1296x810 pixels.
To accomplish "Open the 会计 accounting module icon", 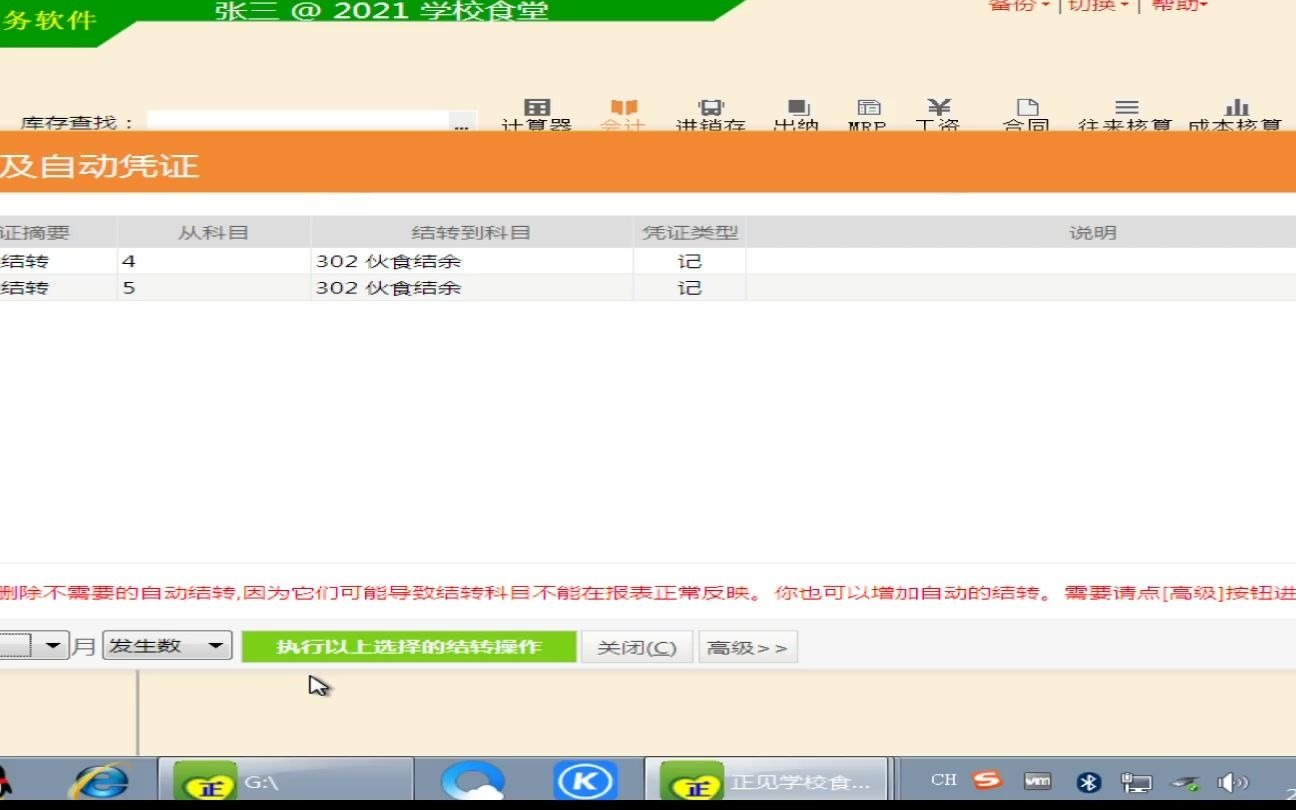I will [623, 115].
